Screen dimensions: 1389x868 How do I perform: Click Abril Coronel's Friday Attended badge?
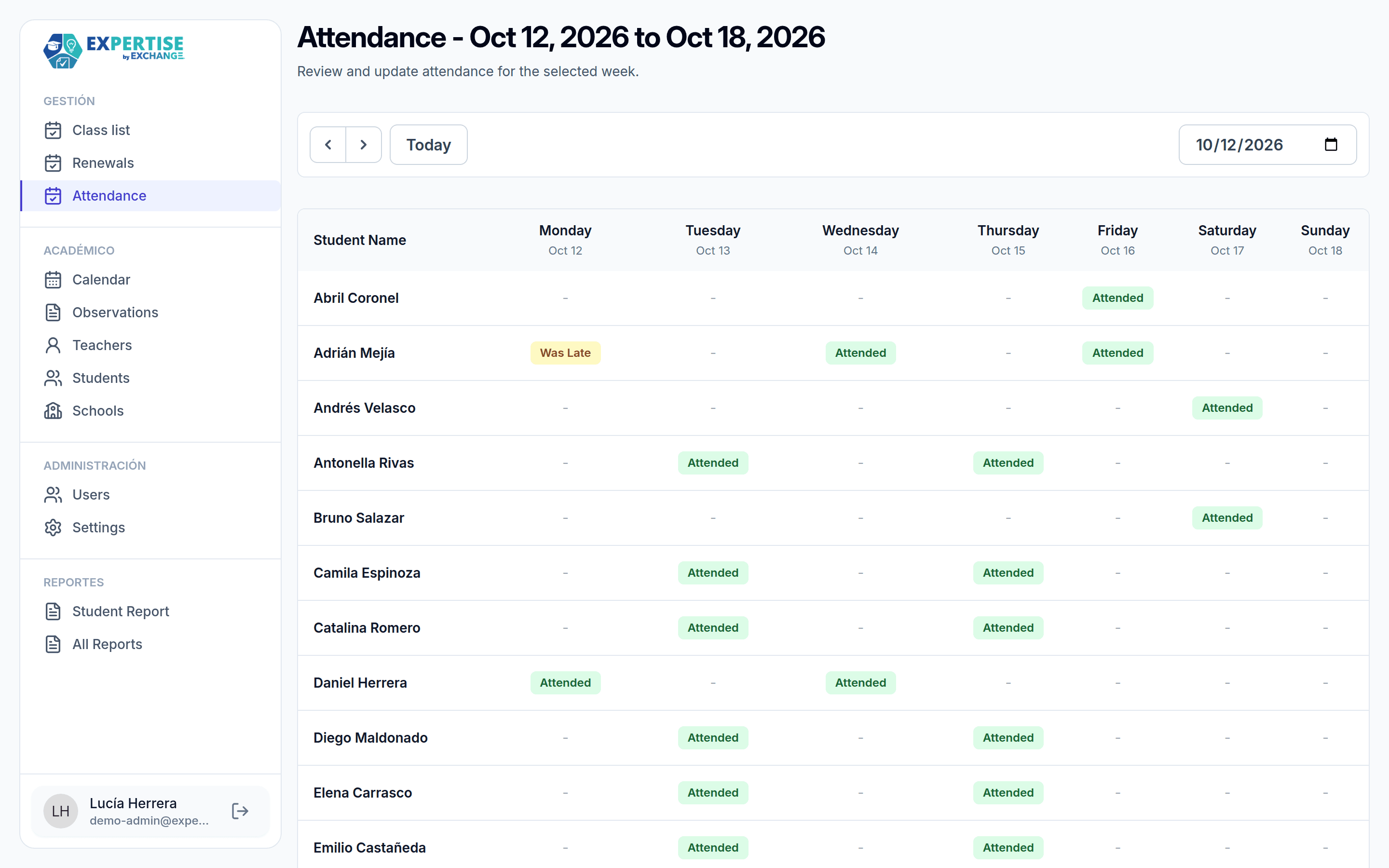(x=1117, y=298)
